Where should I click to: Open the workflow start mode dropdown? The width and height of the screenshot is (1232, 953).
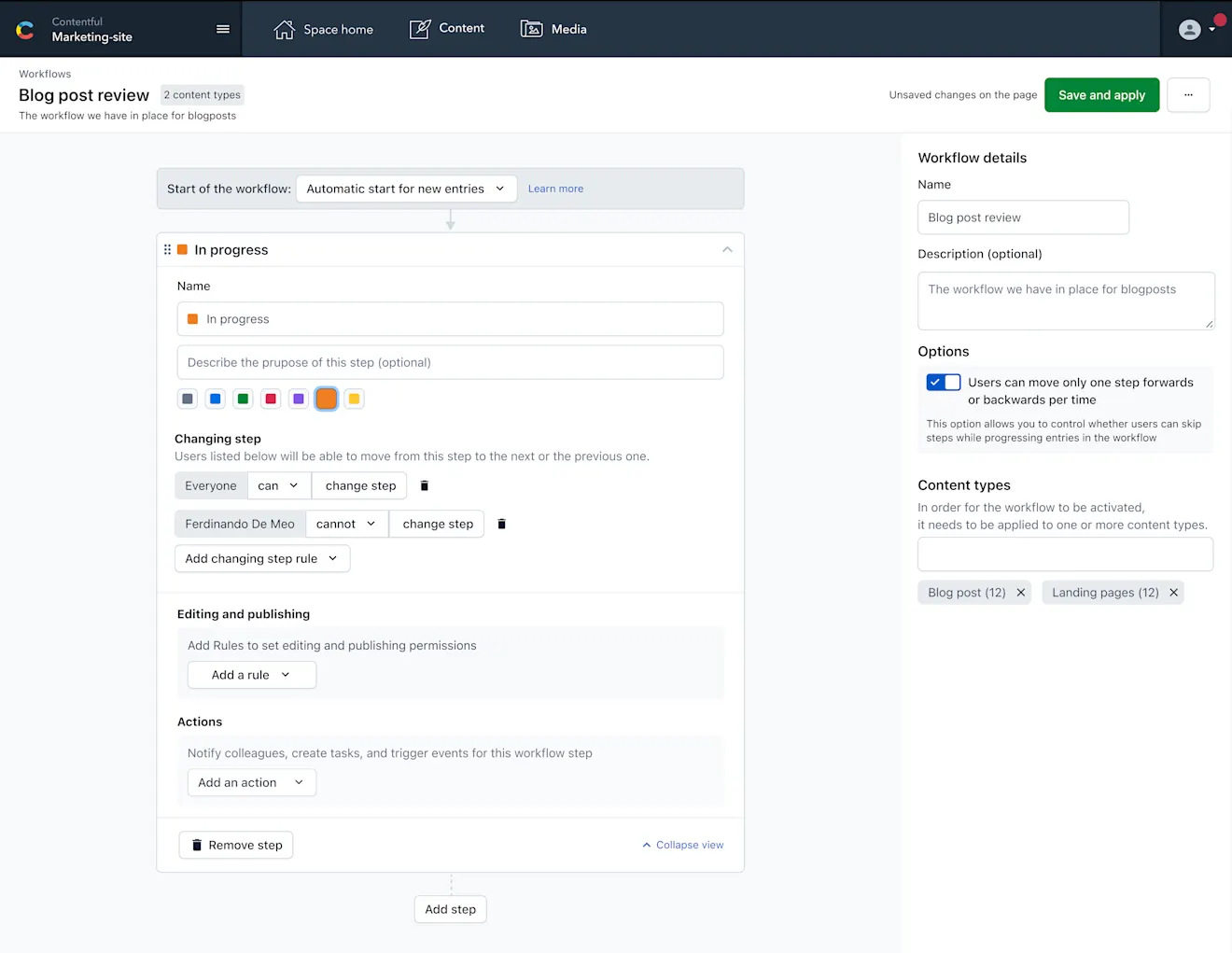tap(406, 189)
